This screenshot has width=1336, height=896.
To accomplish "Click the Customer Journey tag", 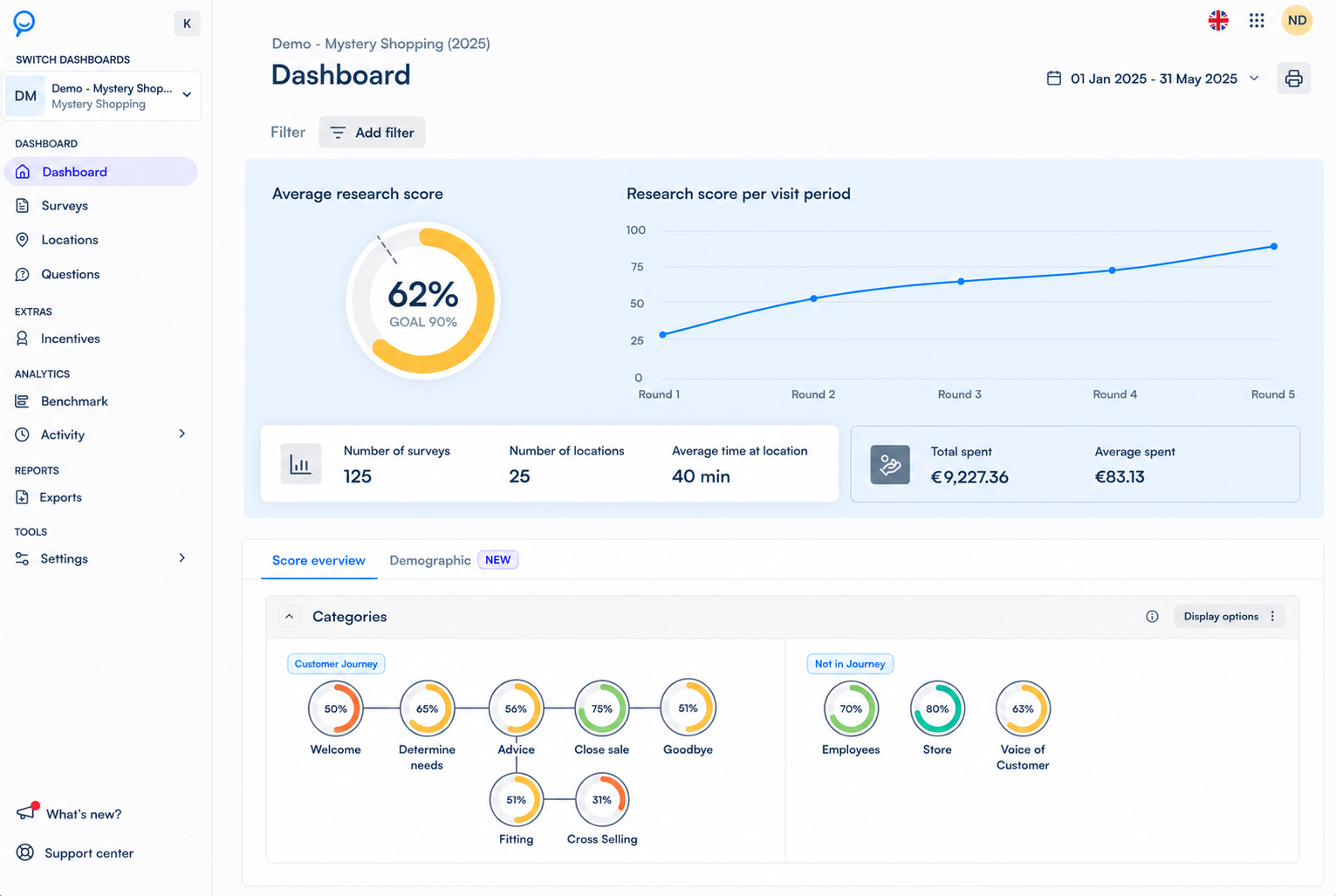I will click(x=336, y=664).
